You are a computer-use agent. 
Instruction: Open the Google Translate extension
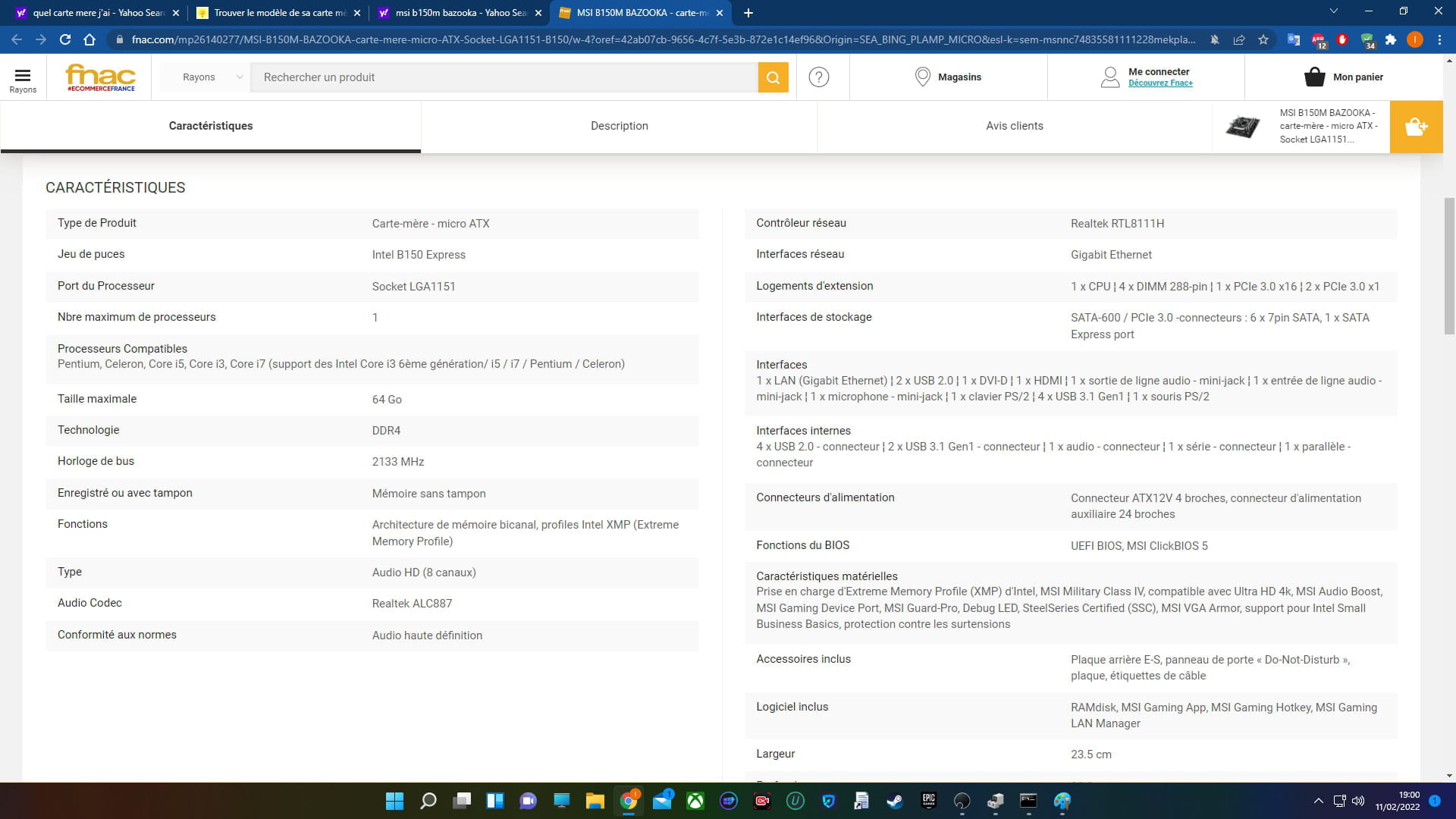pyautogui.click(x=1294, y=39)
